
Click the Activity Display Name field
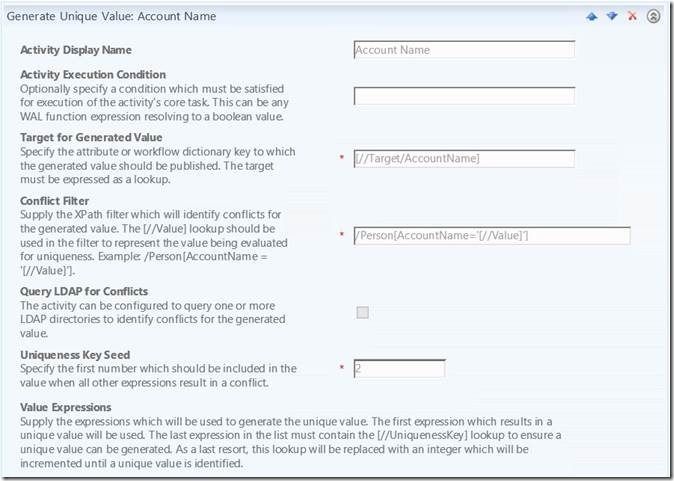pos(464,50)
